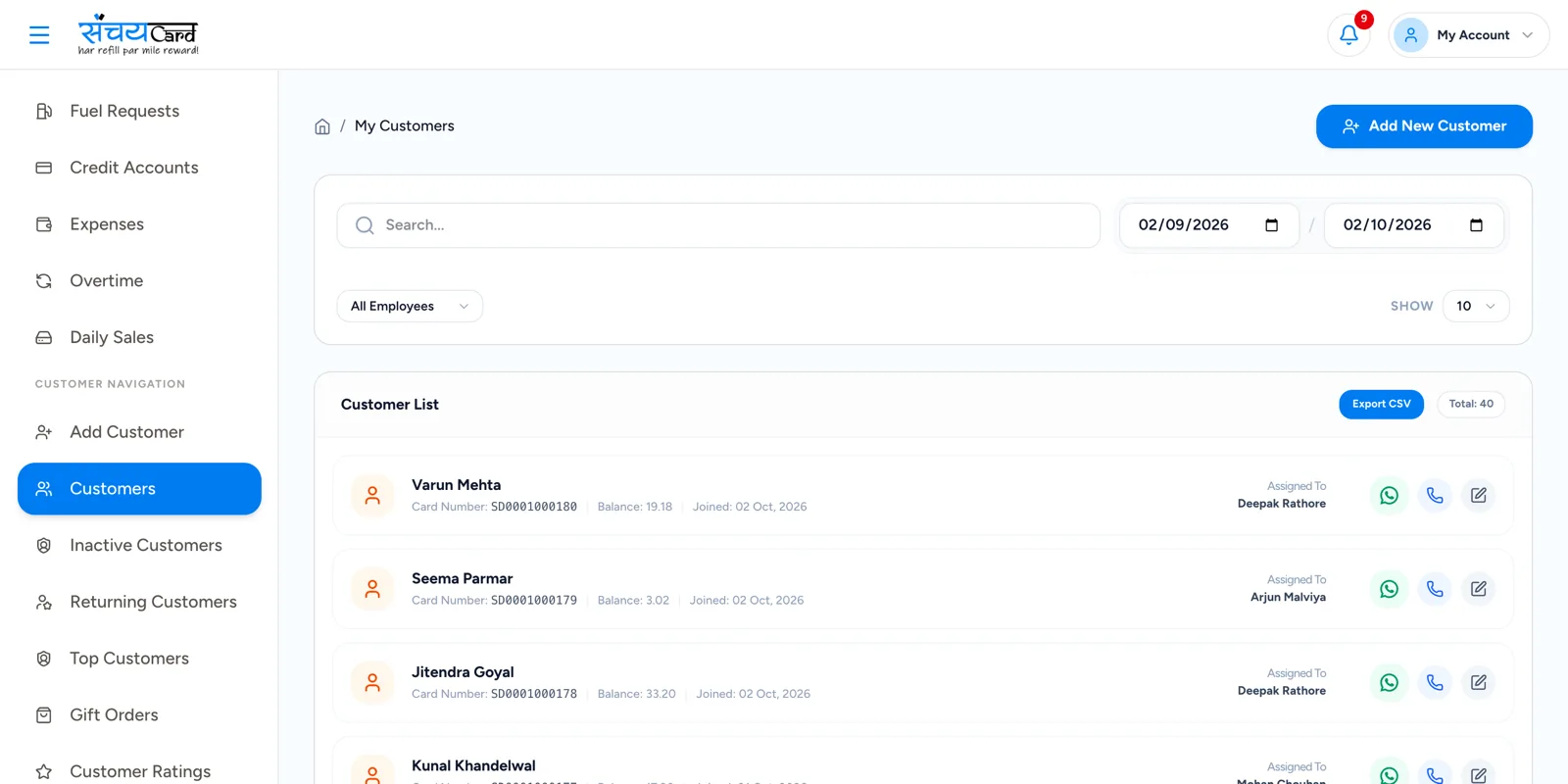Call Varun Mehta via phone icon
The image size is (1568, 784).
pos(1435,496)
